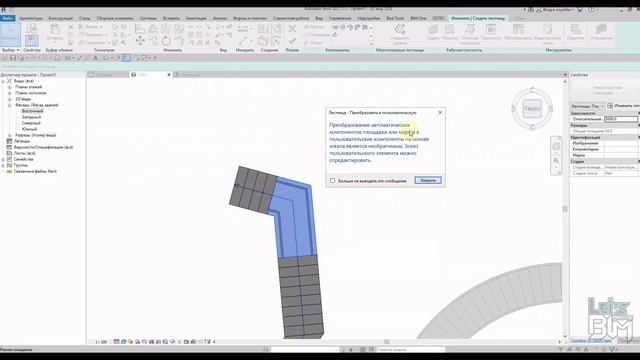This screenshot has width=640, height=360.
Task: Select Листы (все) in project browser
Action: 25,153
